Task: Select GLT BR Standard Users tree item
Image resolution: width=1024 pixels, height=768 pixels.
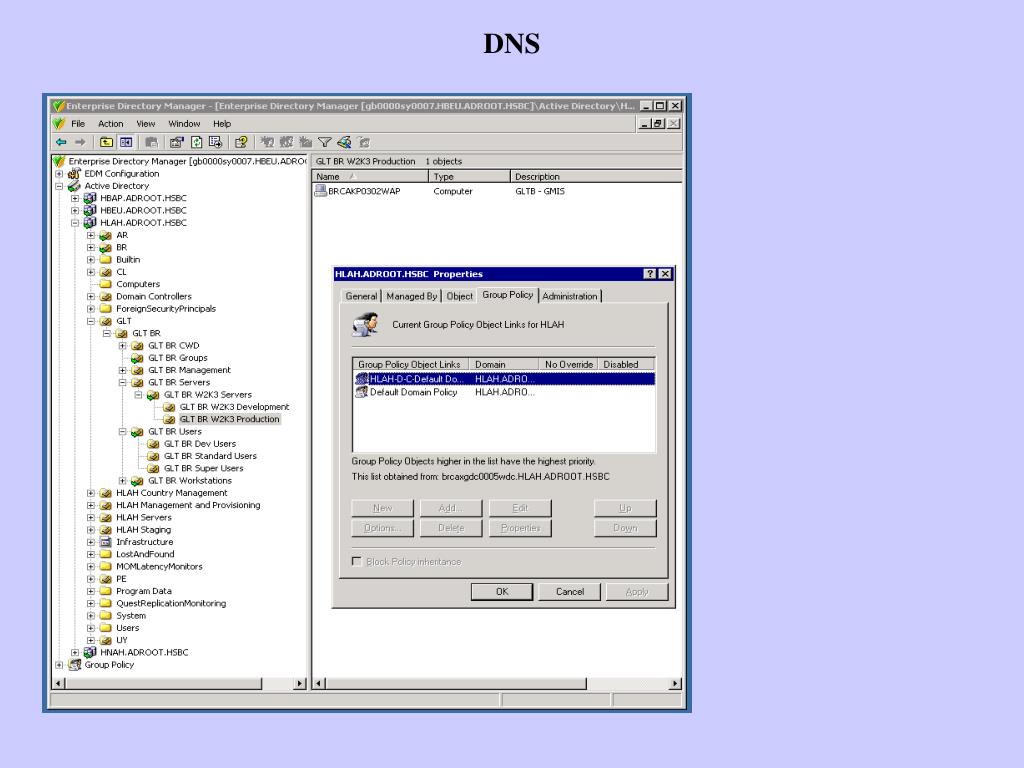Action: click(210, 456)
